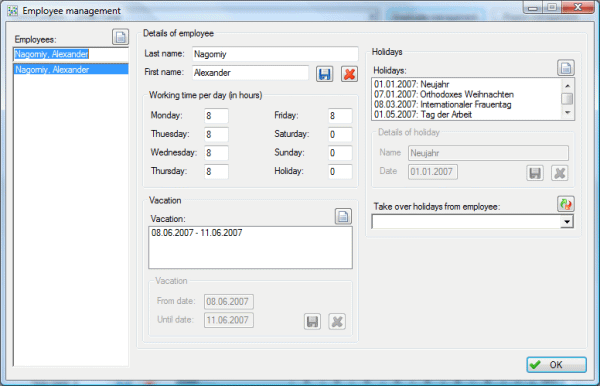The height and width of the screenshot is (386, 600).
Task: Select 07.01.2007: Orthodoxes Weihnachten holiday
Action: point(467,94)
